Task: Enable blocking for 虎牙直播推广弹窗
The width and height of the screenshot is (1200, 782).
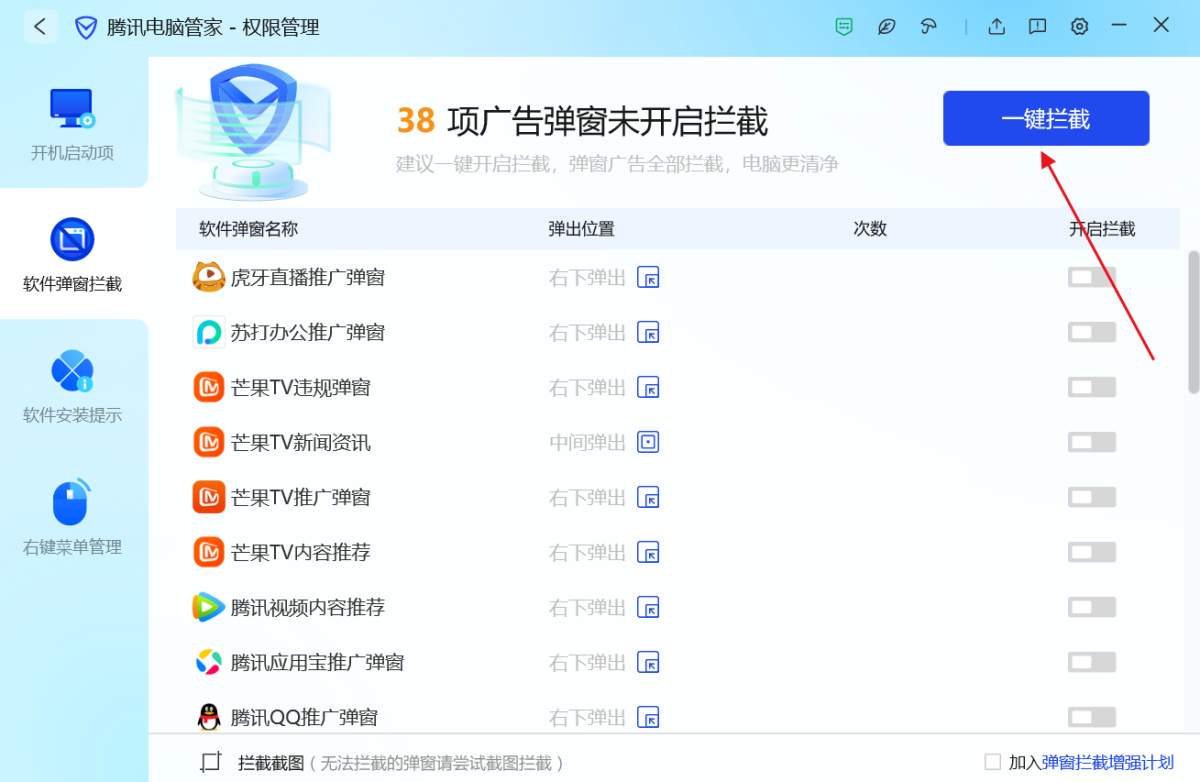Action: point(1091,277)
